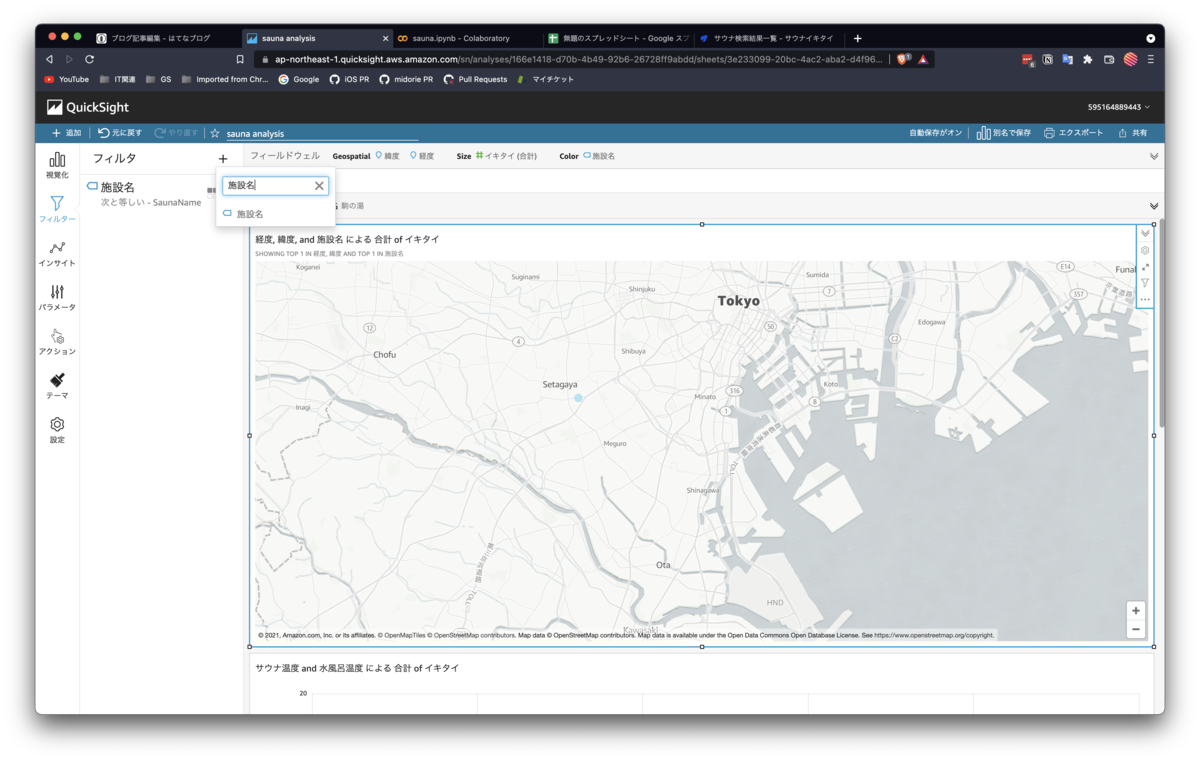Open the Google Translate extension icon
The width and height of the screenshot is (1200, 761).
tap(1067, 59)
